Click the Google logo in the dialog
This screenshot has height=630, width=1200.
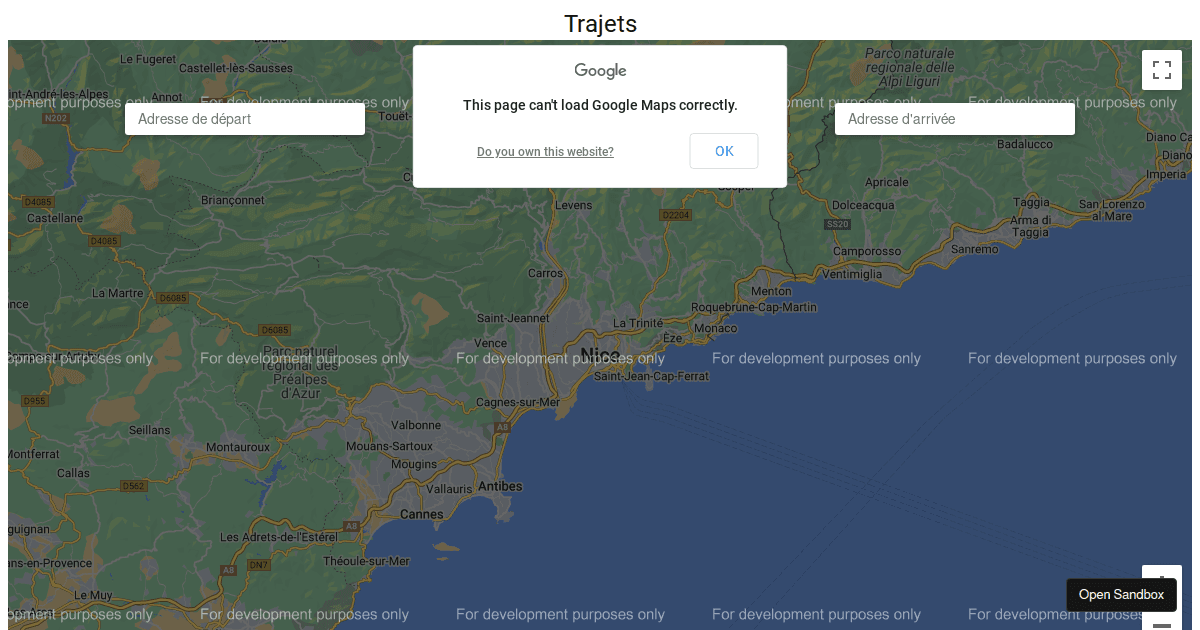(x=600, y=71)
